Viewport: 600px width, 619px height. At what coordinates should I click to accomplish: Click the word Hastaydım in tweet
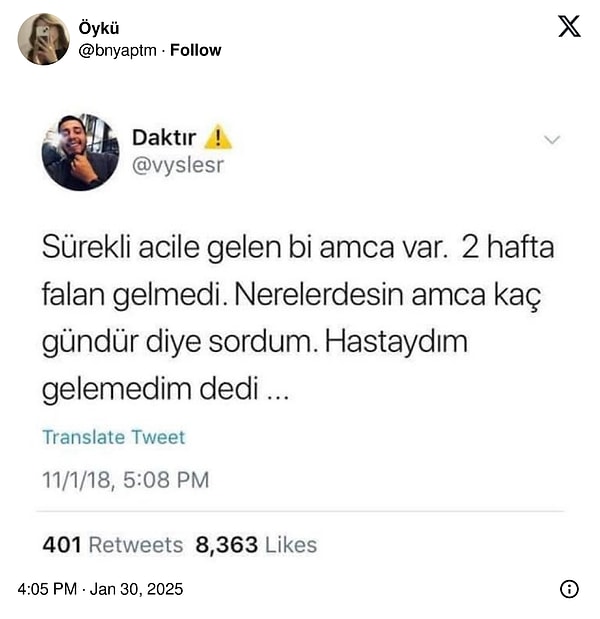coord(396,341)
